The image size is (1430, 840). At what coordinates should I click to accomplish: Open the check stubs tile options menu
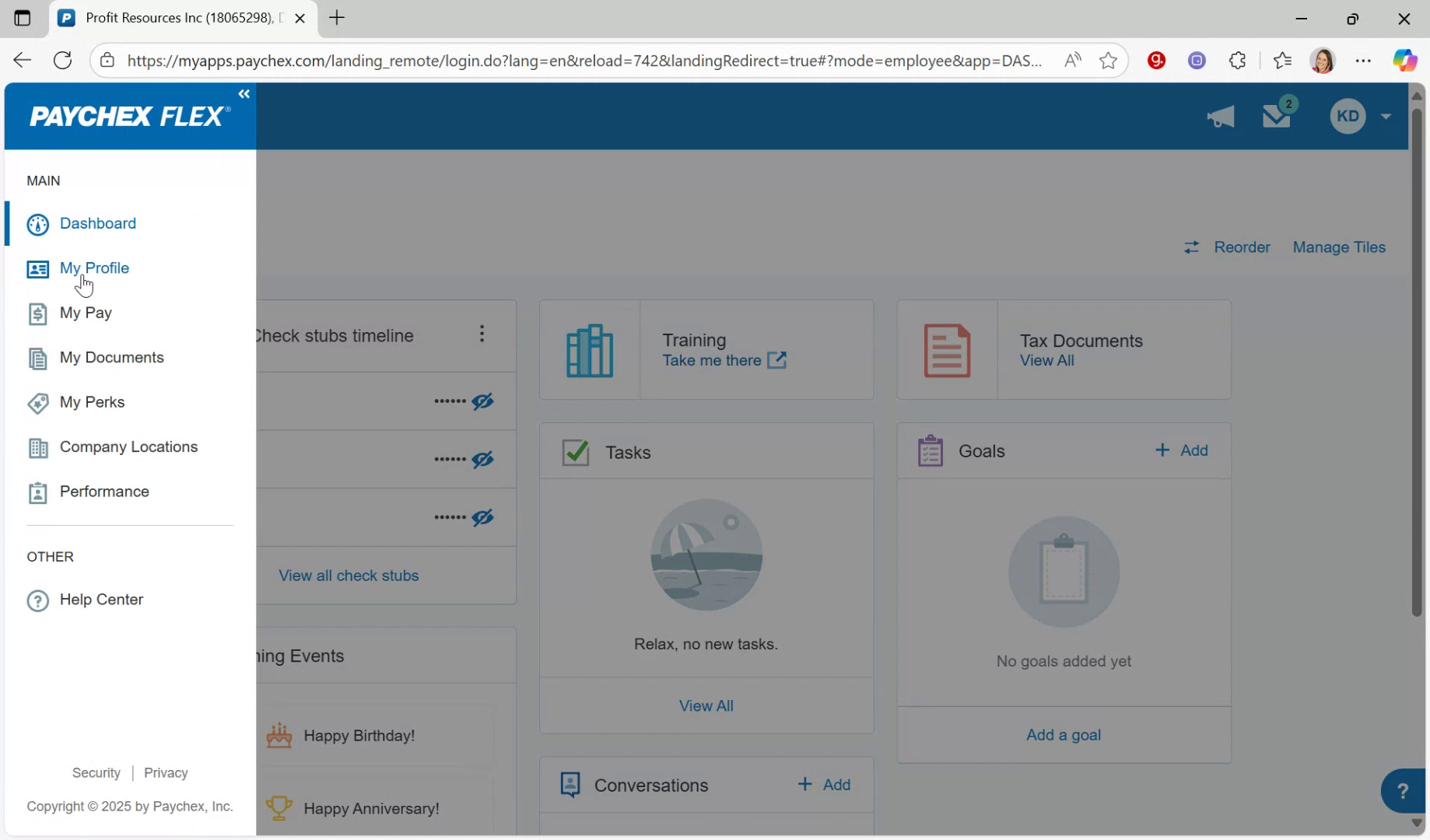tap(482, 334)
